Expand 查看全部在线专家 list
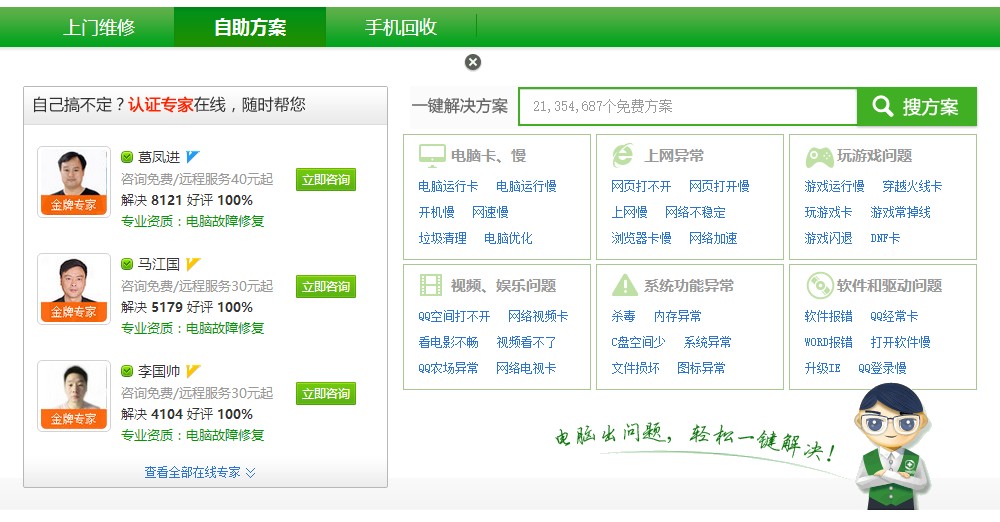Image resolution: width=1000 pixels, height=522 pixels. [200, 472]
